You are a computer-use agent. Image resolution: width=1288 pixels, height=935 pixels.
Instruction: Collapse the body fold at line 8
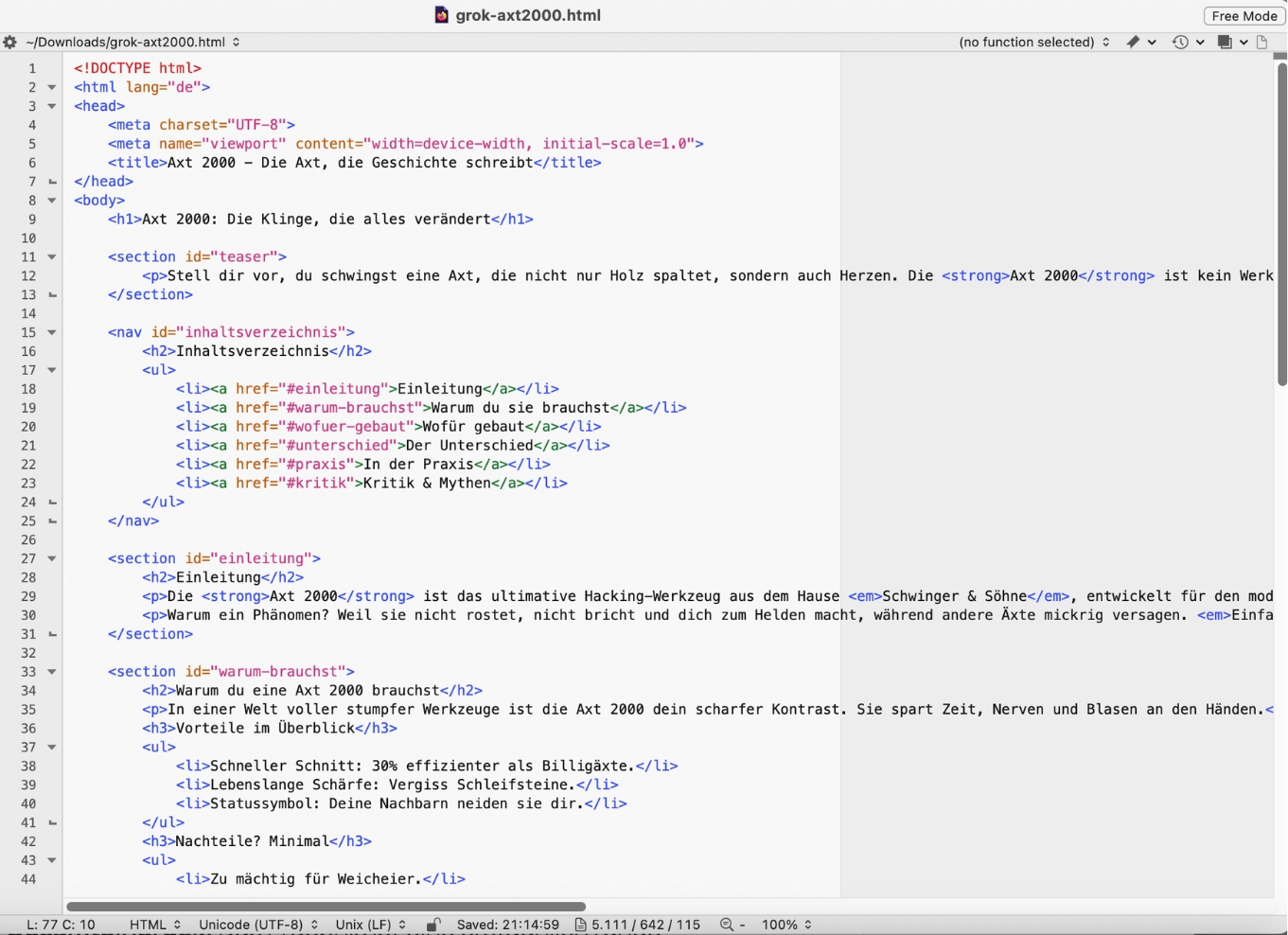(x=50, y=200)
